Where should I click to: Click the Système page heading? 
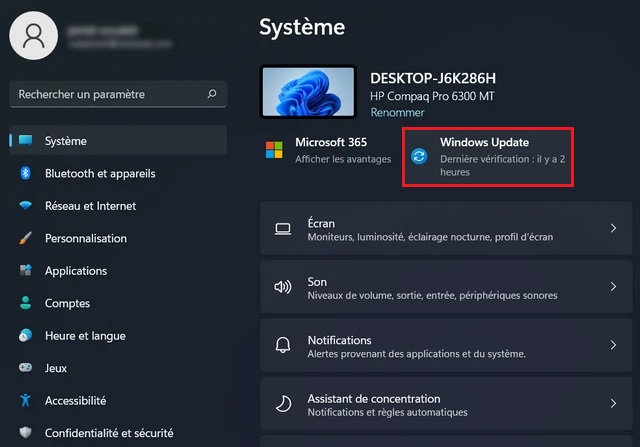coord(302,27)
